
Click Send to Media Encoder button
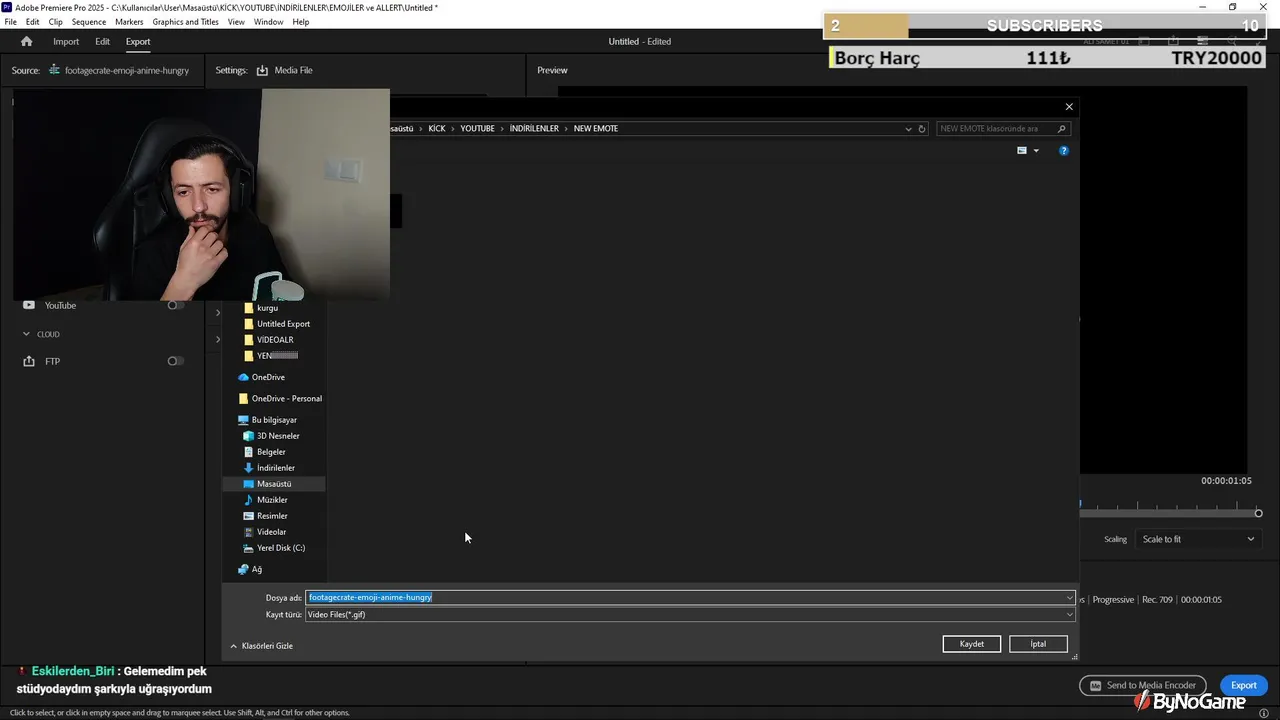click(1143, 685)
